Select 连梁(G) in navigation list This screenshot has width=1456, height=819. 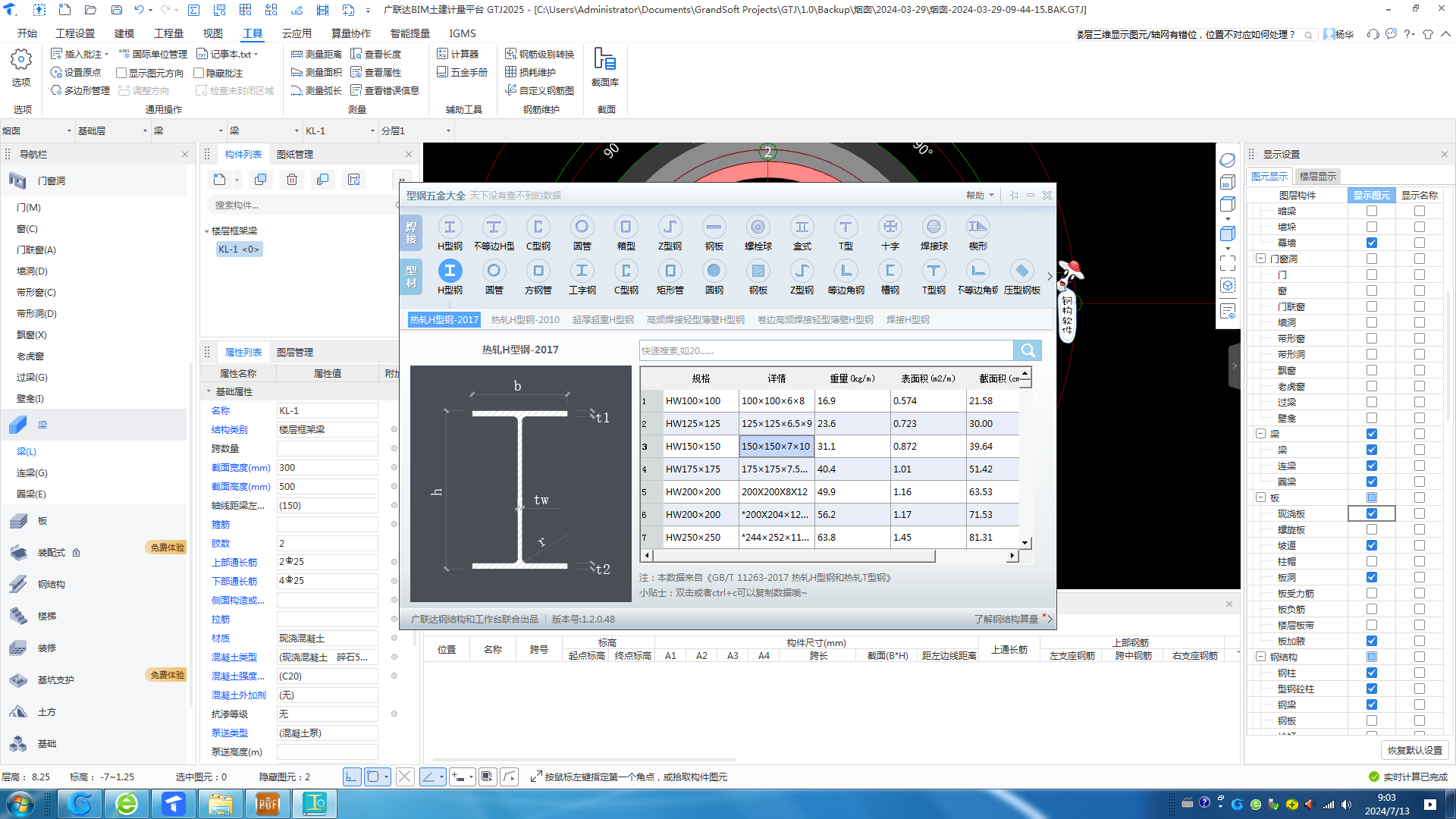point(32,473)
